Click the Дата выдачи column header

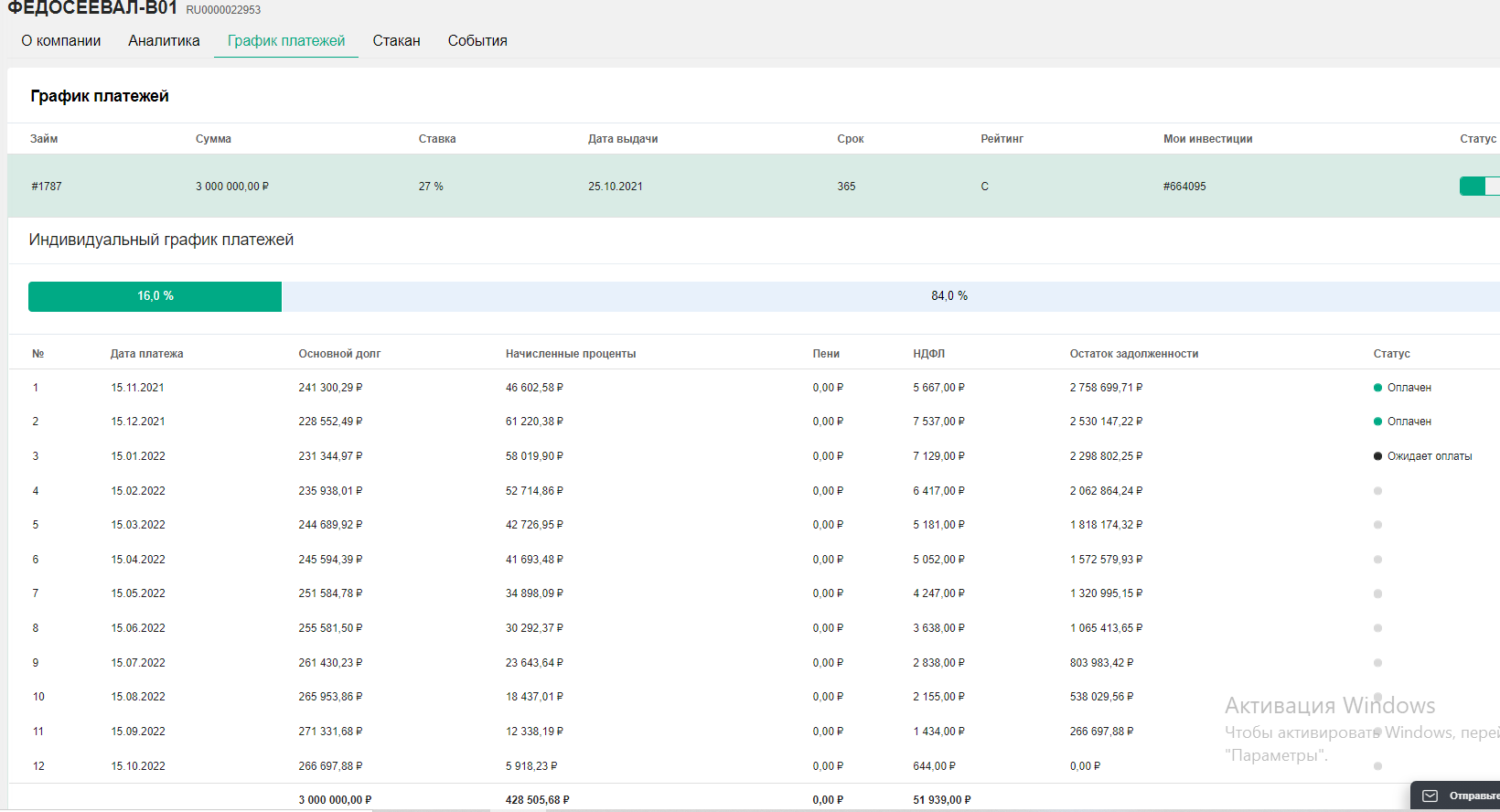point(623,139)
